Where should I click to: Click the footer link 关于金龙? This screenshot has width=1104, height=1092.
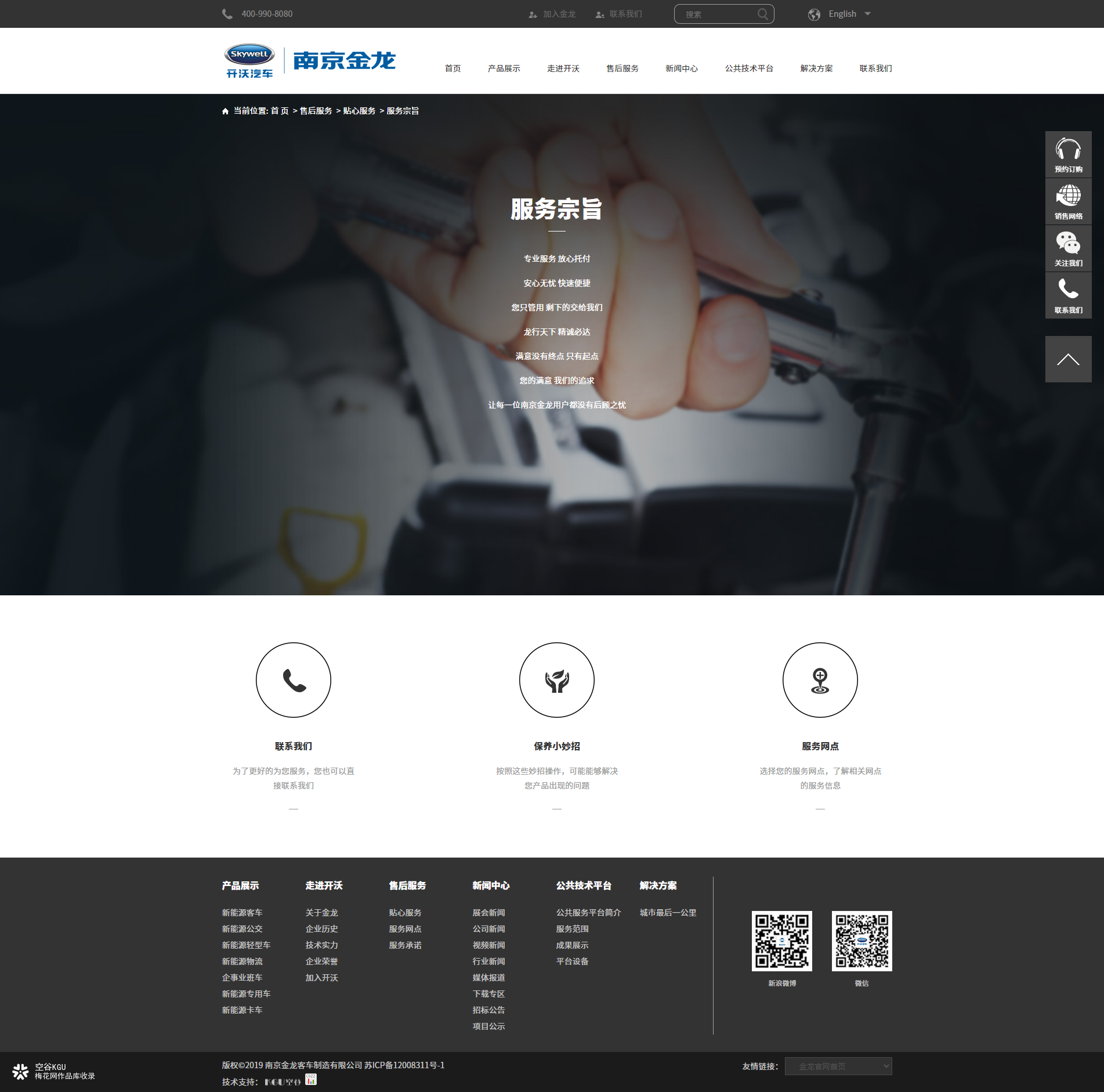tap(322, 913)
